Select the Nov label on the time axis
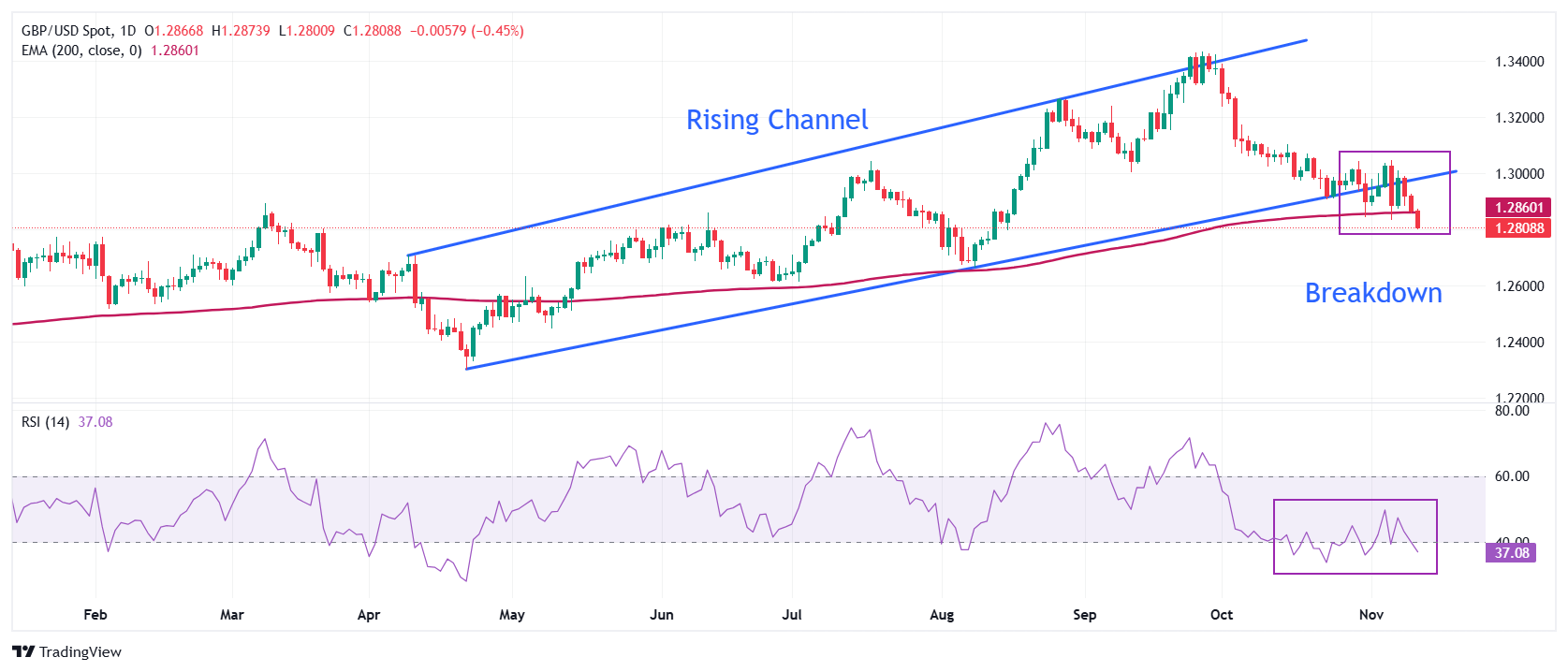This screenshot has height=672, width=1568. (1370, 615)
